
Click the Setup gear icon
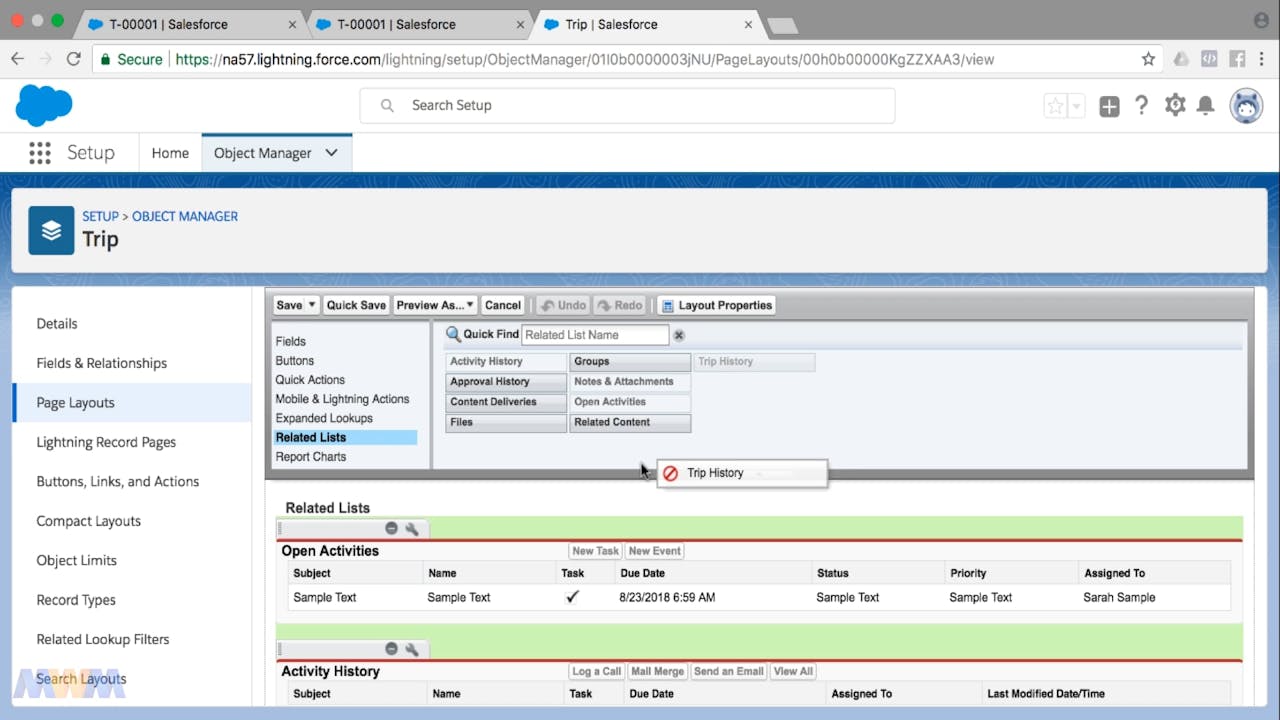click(x=1175, y=105)
